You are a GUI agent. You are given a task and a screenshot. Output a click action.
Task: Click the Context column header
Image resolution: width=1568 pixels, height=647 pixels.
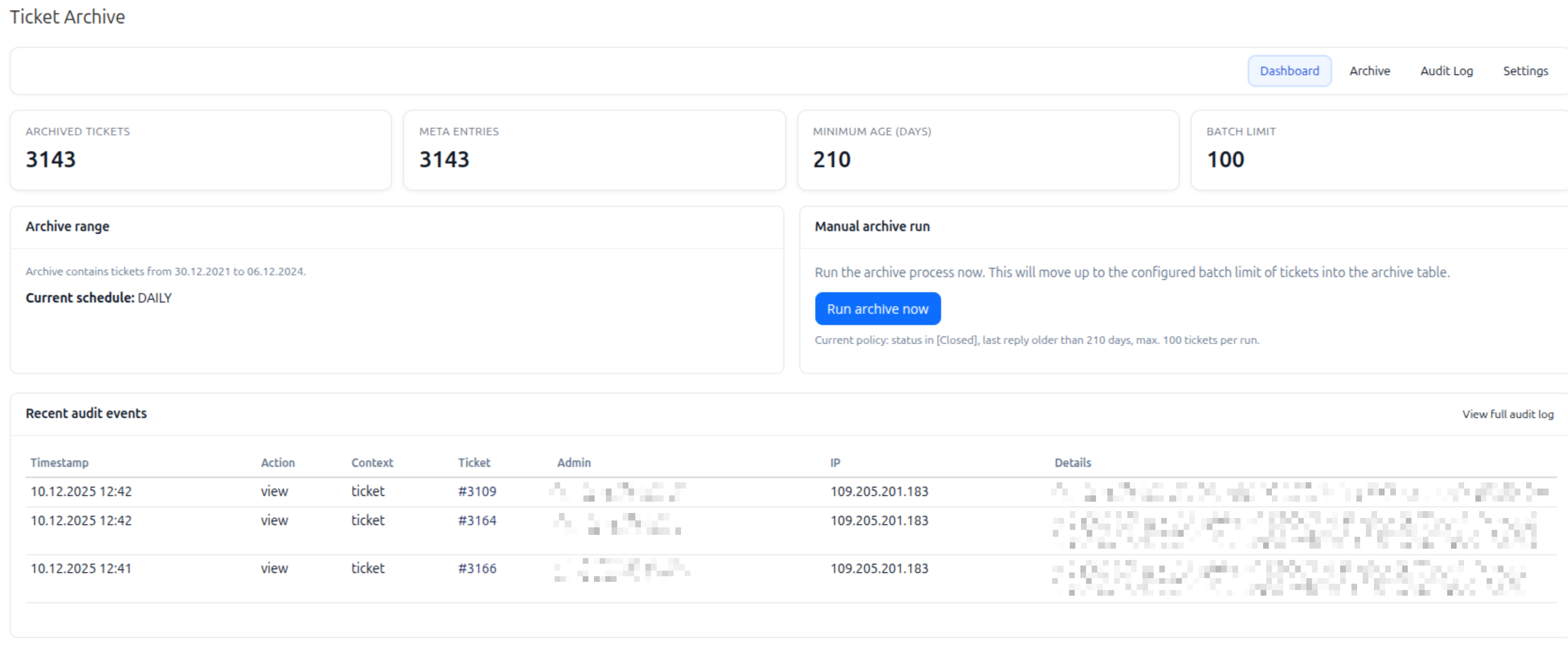372,463
